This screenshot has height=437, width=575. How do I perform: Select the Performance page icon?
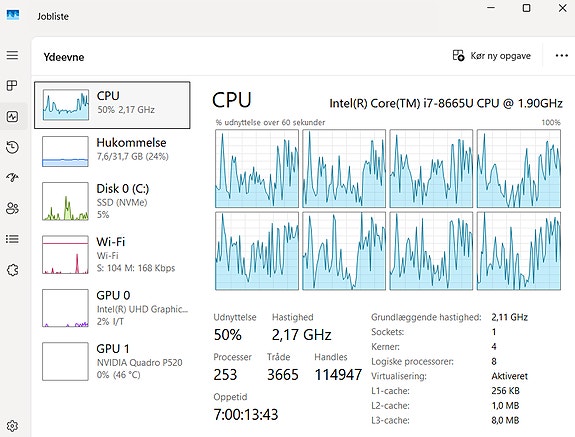[x=12, y=117]
